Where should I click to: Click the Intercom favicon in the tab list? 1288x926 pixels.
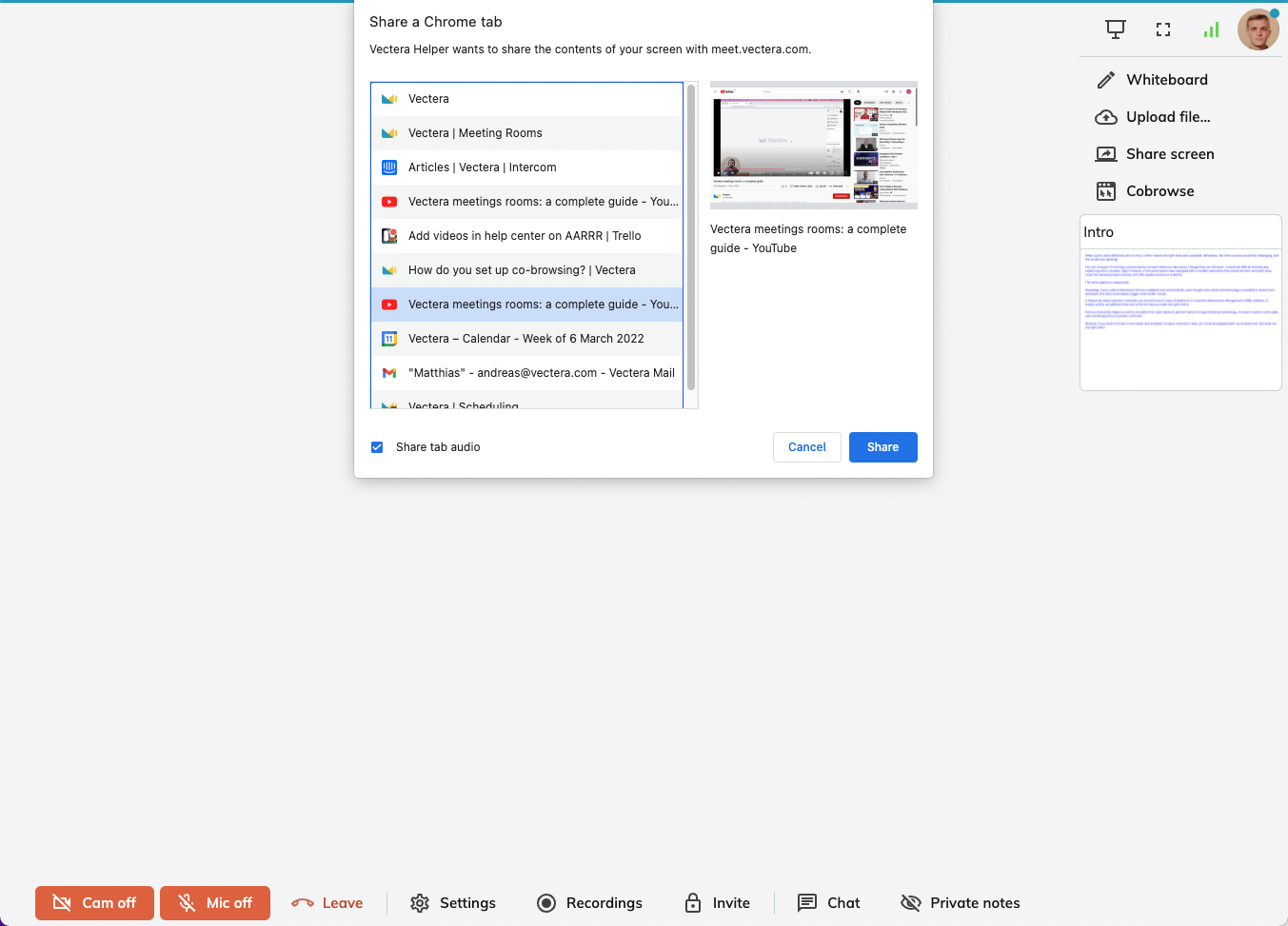(x=389, y=167)
